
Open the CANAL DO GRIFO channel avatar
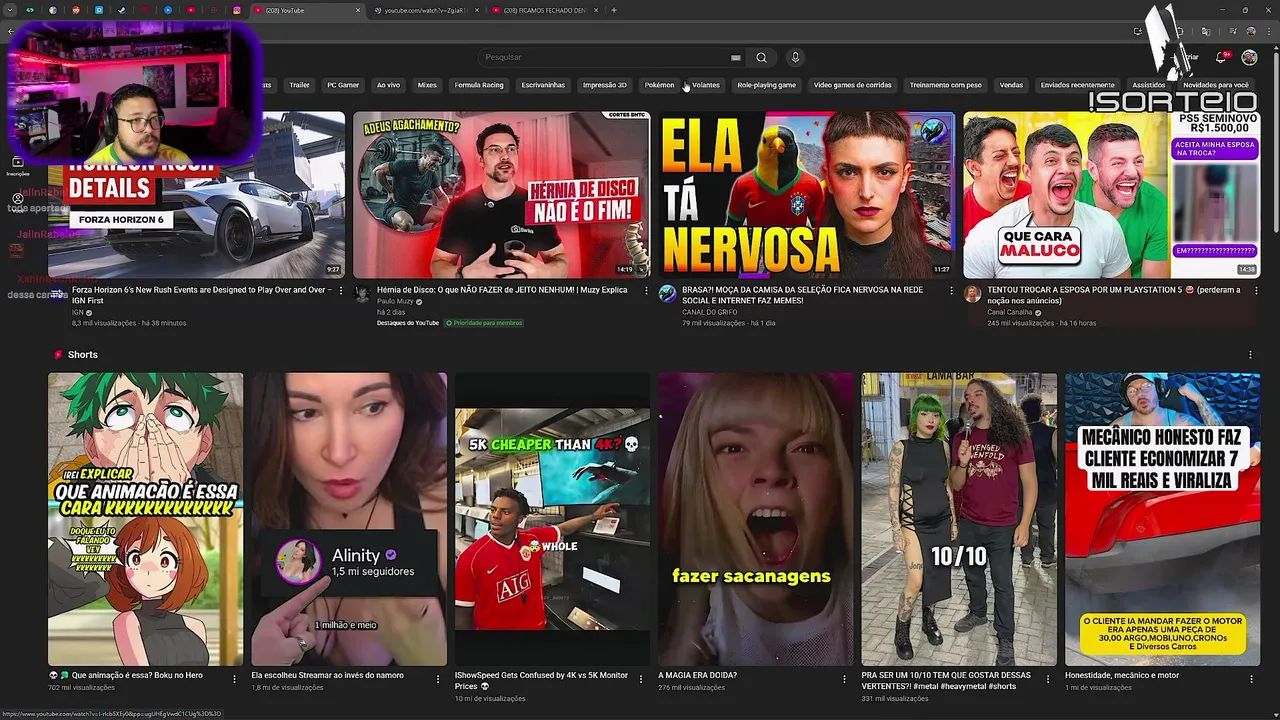(667, 293)
